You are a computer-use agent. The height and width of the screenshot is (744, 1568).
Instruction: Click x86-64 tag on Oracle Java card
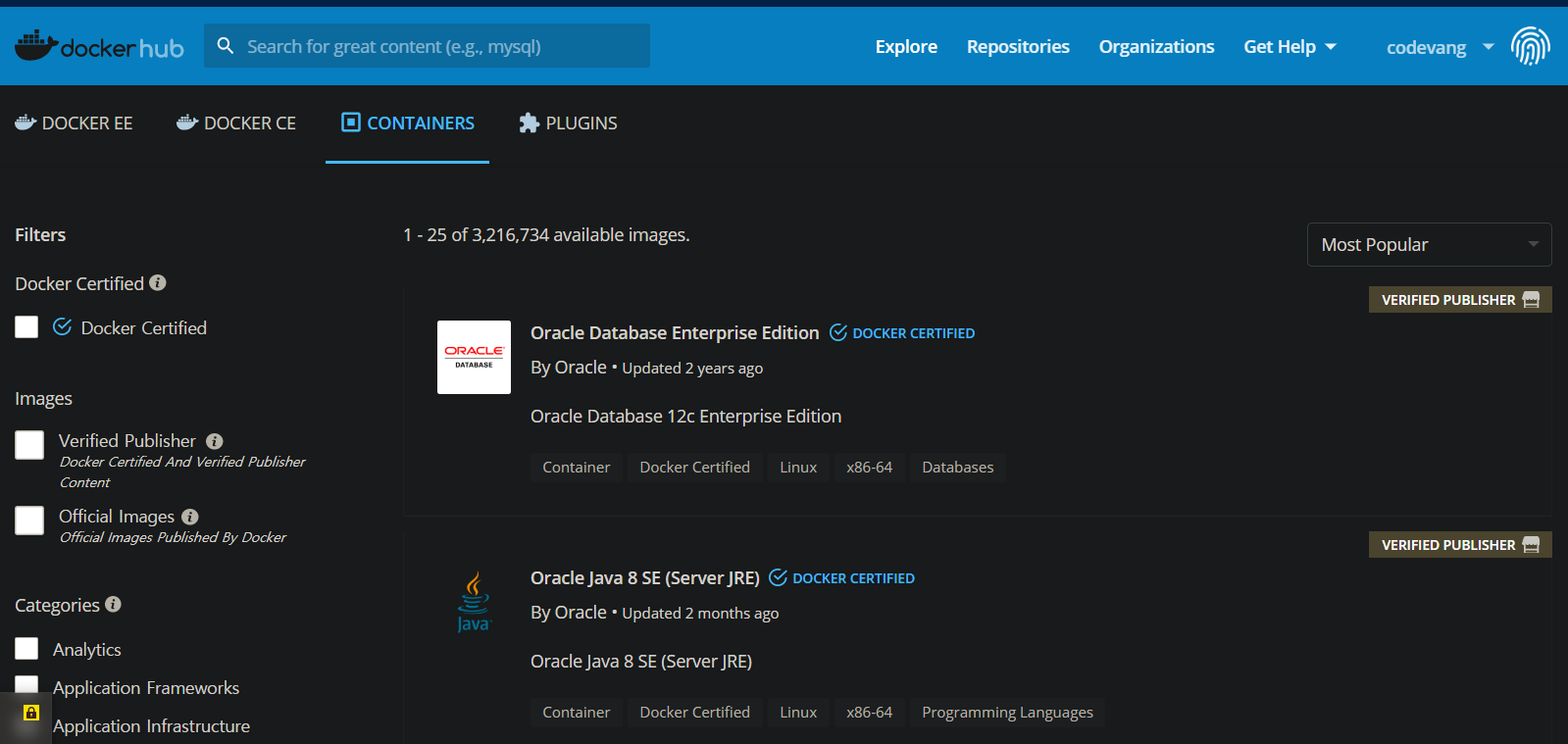(870, 712)
